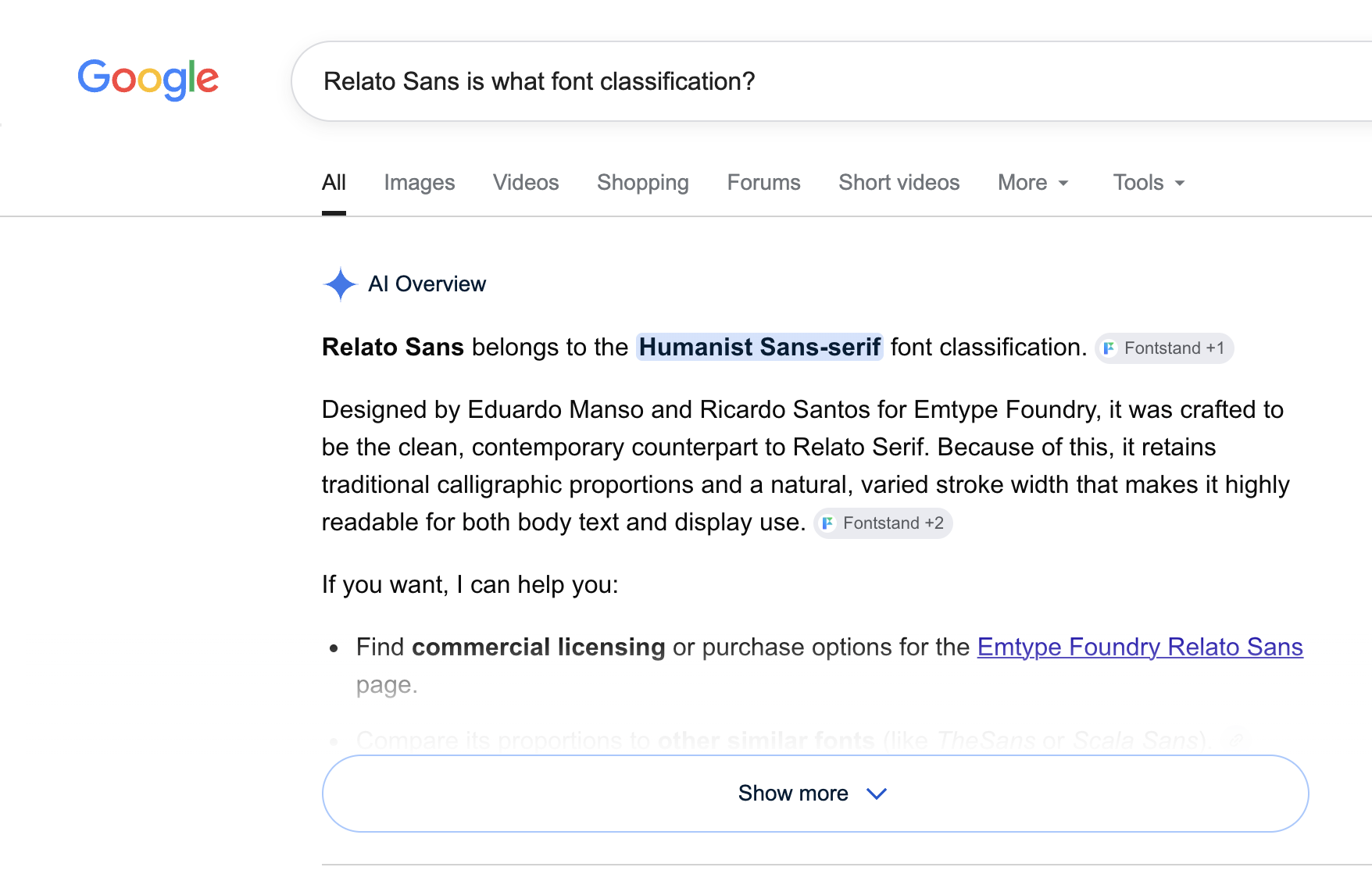Go to the Short videos tab
Image resolution: width=1372 pixels, height=892 pixels.
(899, 183)
